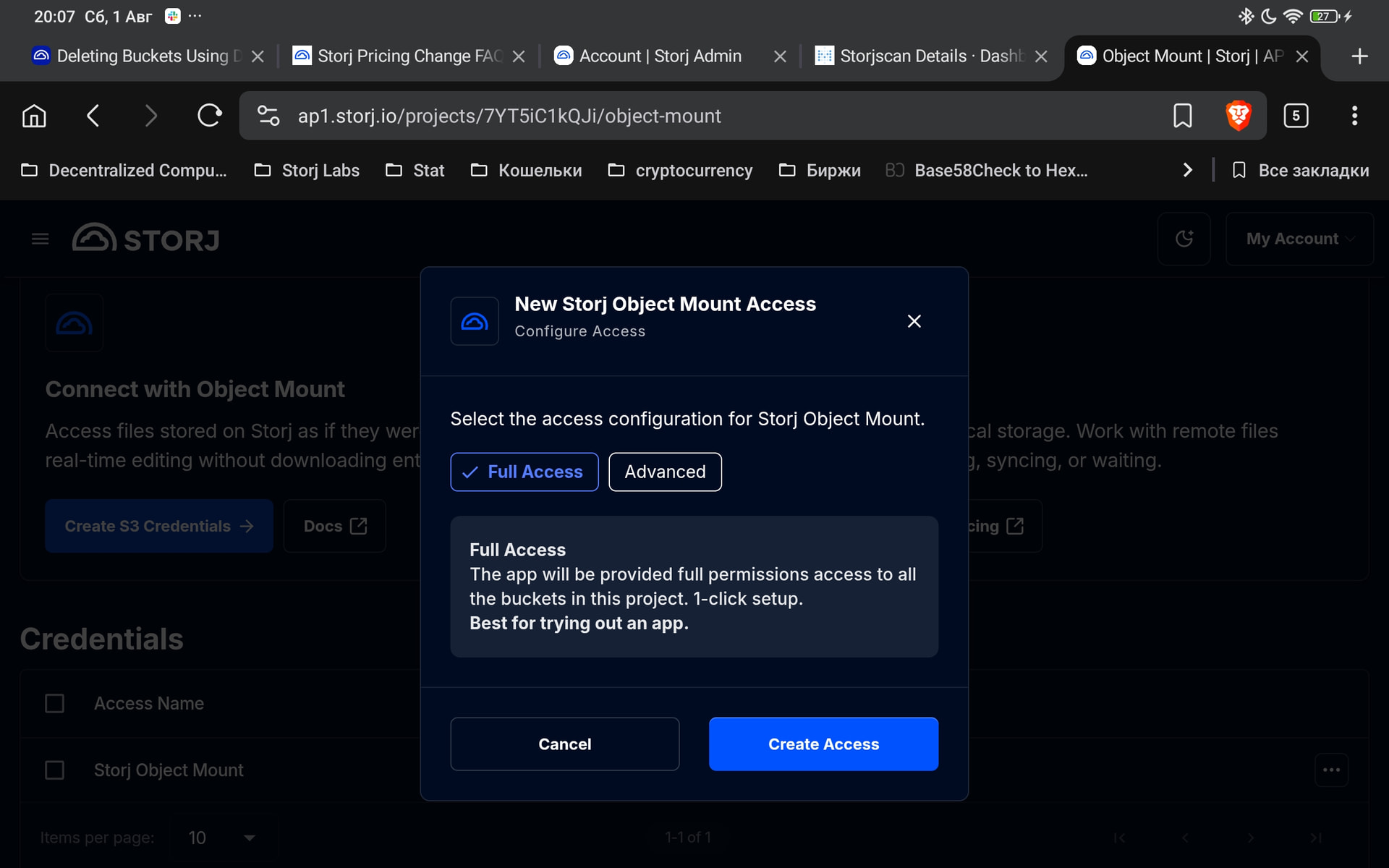Open tab switcher showing 5 tabs
This screenshot has height=868, width=1389.
[1296, 116]
